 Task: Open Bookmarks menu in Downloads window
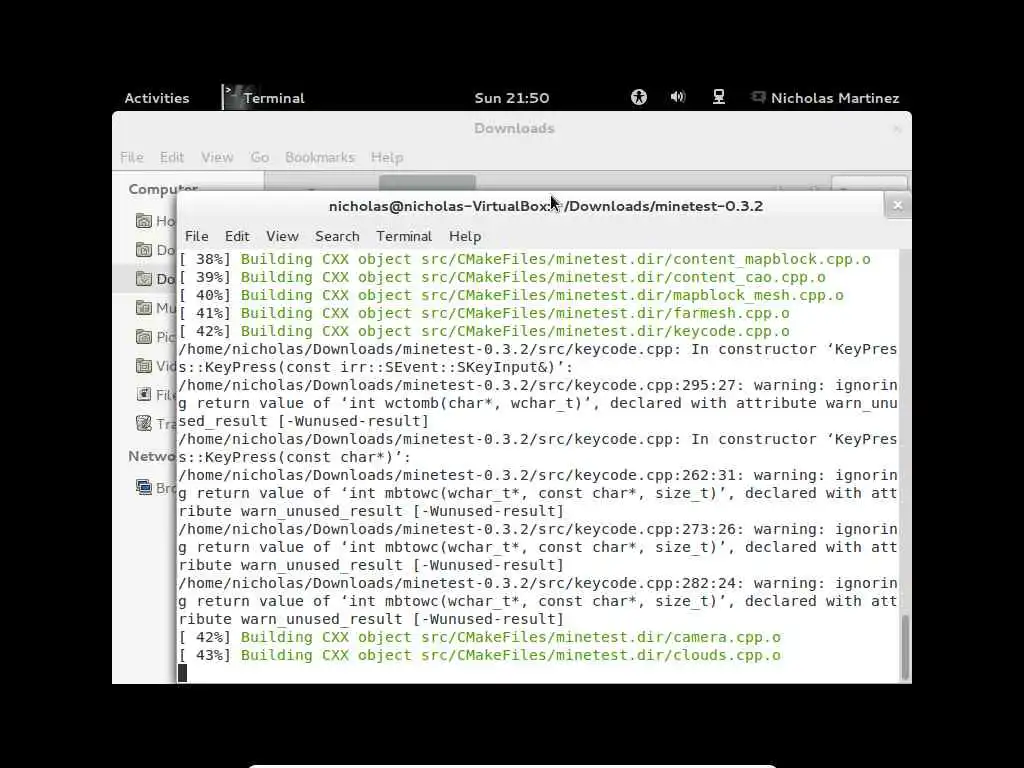click(320, 157)
